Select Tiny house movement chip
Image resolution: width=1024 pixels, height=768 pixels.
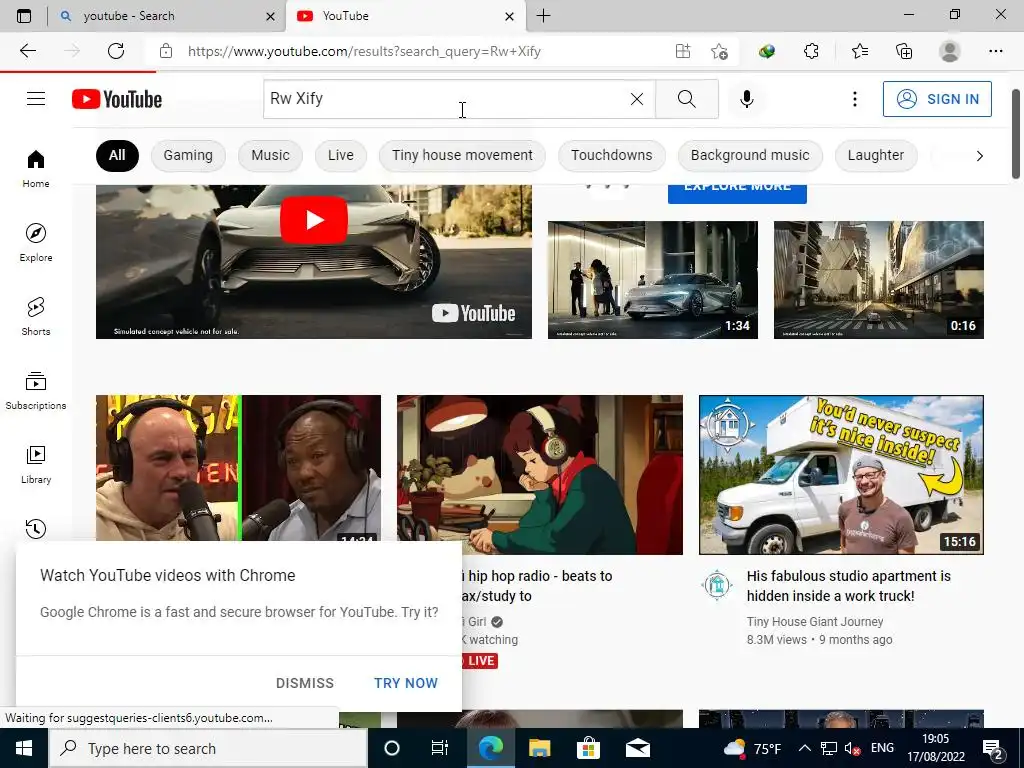click(x=462, y=155)
